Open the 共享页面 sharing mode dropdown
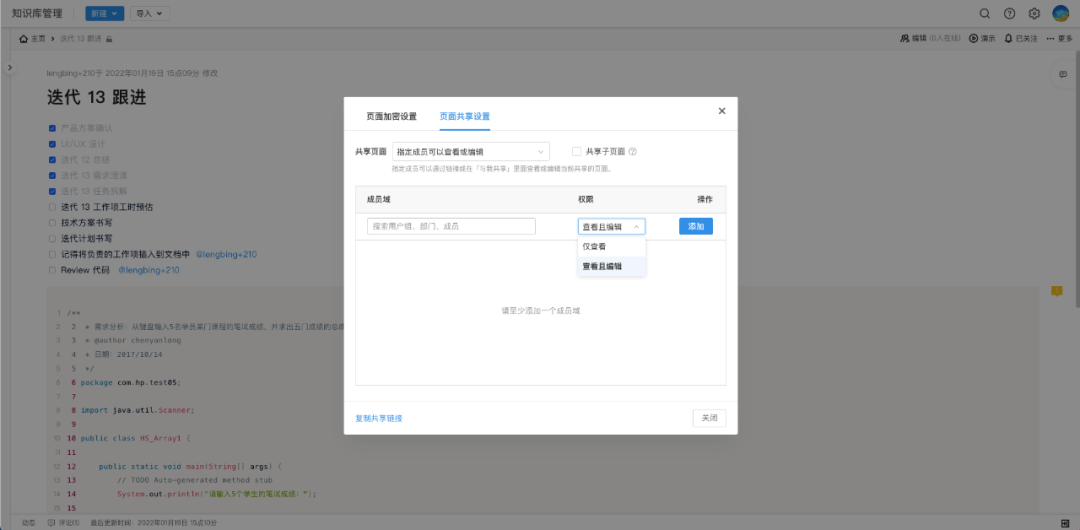This screenshot has width=1080, height=530. 470,152
